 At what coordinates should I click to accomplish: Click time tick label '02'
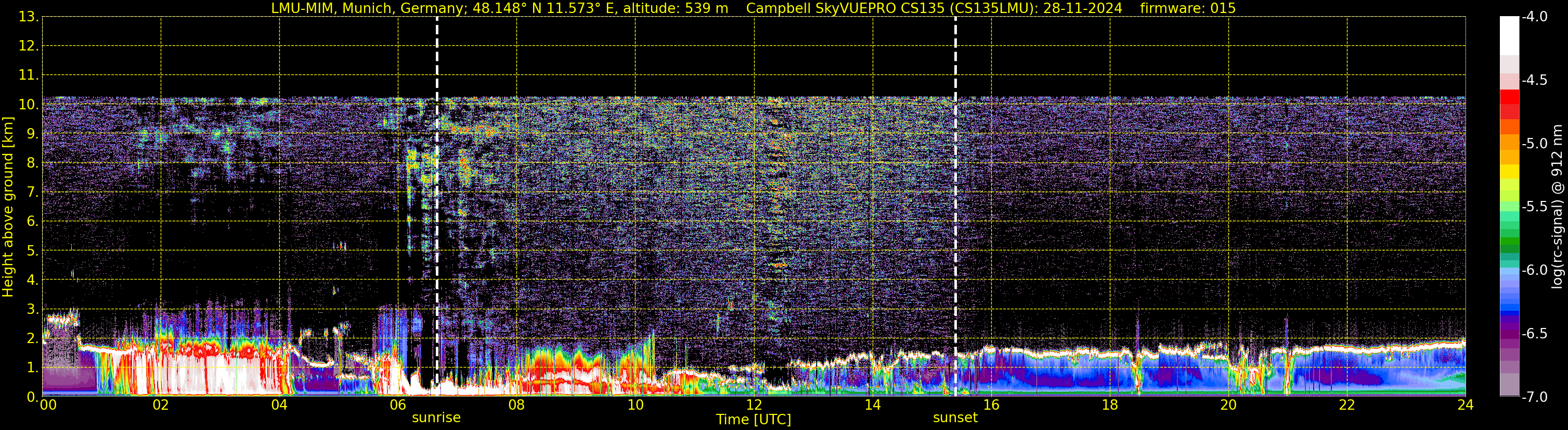(x=161, y=405)
